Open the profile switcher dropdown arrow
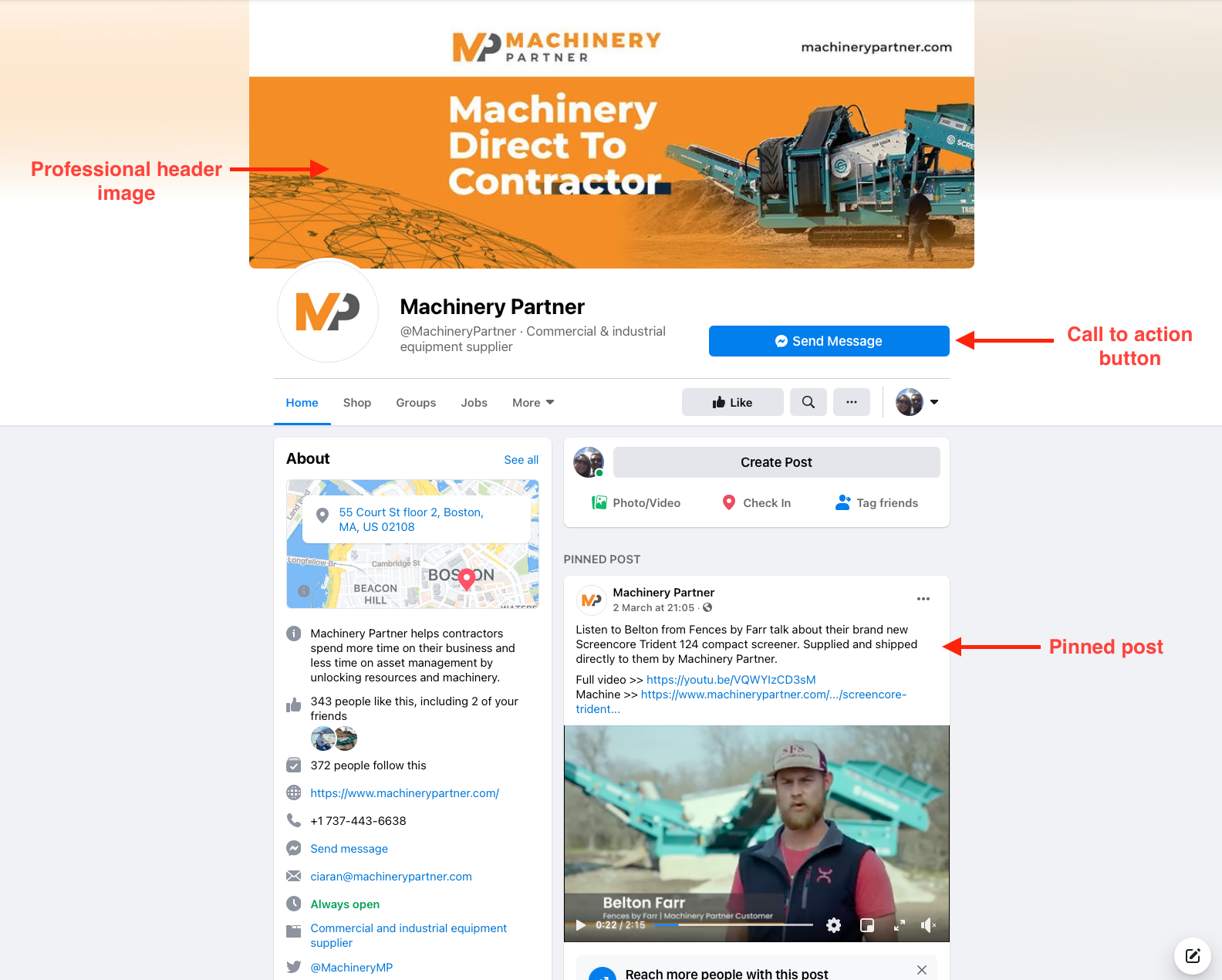This screenshot has height=980, width=1222. [x=934, y=402]
